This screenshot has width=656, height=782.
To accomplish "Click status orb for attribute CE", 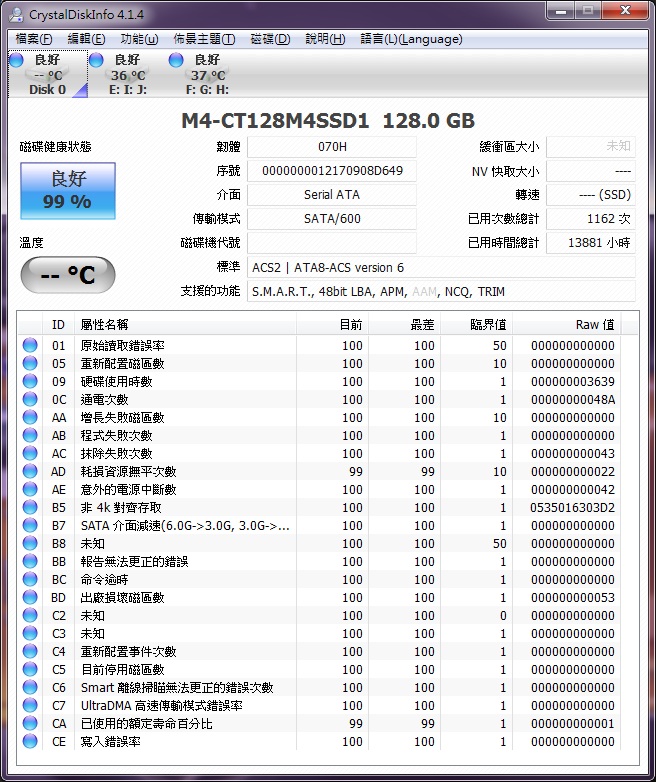I will (x=30, y=741).
